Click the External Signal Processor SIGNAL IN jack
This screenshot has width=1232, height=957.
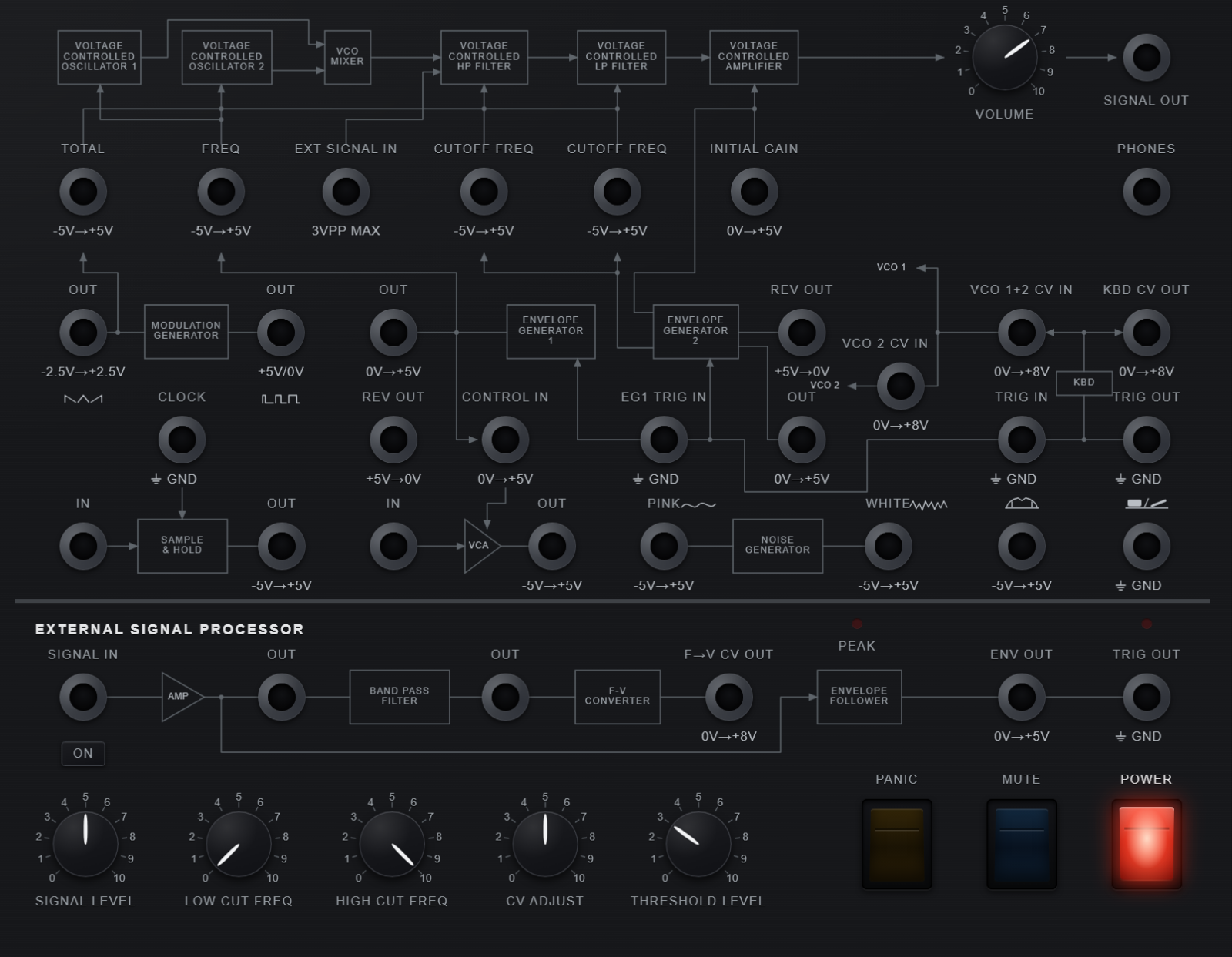coord(83,697)
